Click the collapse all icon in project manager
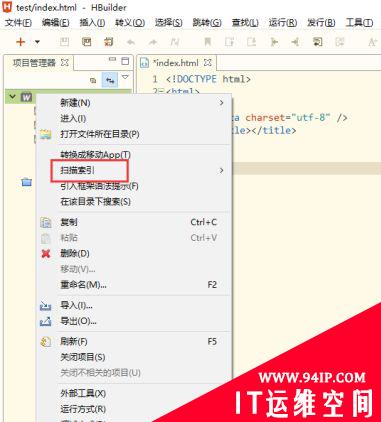 [x=93, y=80]
